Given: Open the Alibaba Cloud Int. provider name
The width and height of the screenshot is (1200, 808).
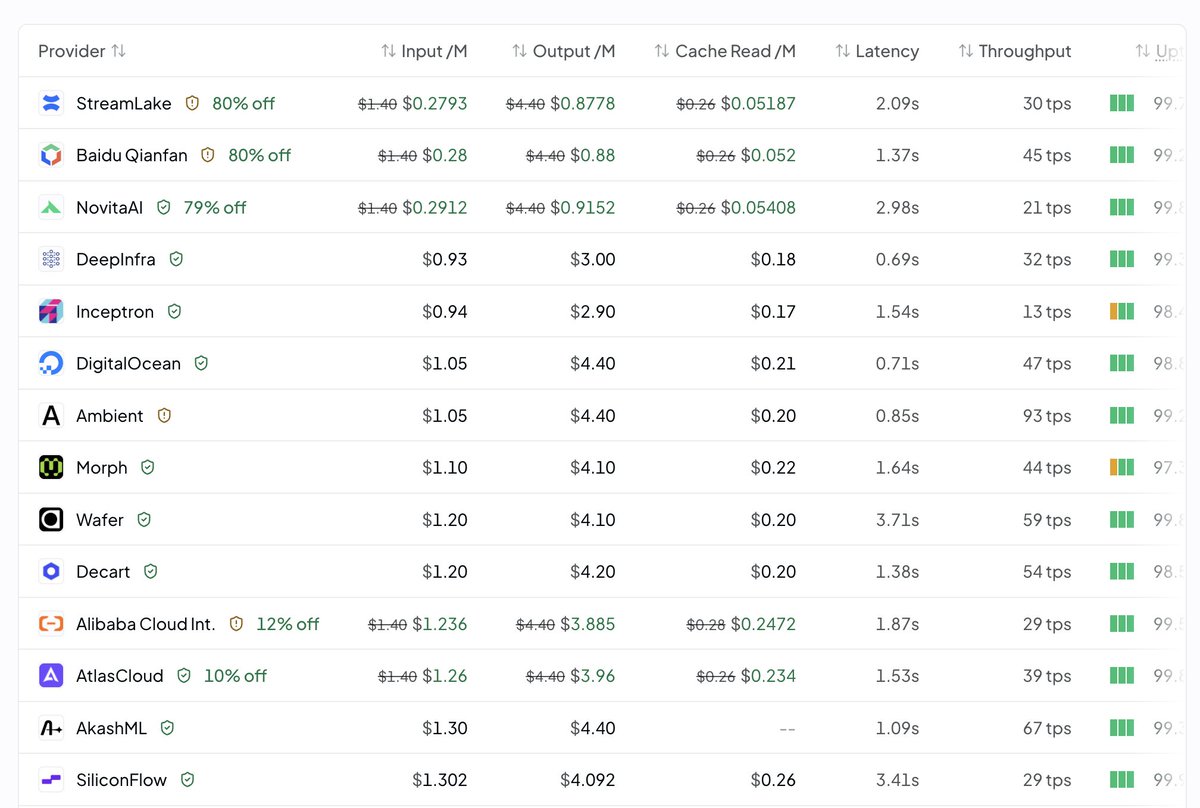Looking at the screenshot, I should (146, 623).
